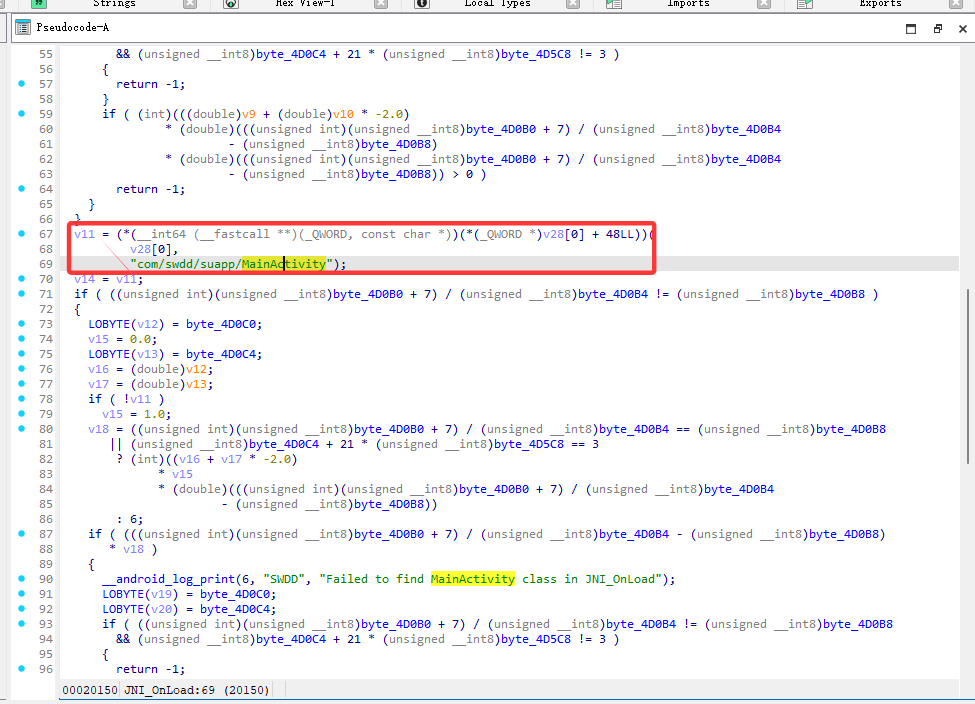Toggle breakpoint dot on line 64
The width and height of the screenshot is (975, 704).
22,188
